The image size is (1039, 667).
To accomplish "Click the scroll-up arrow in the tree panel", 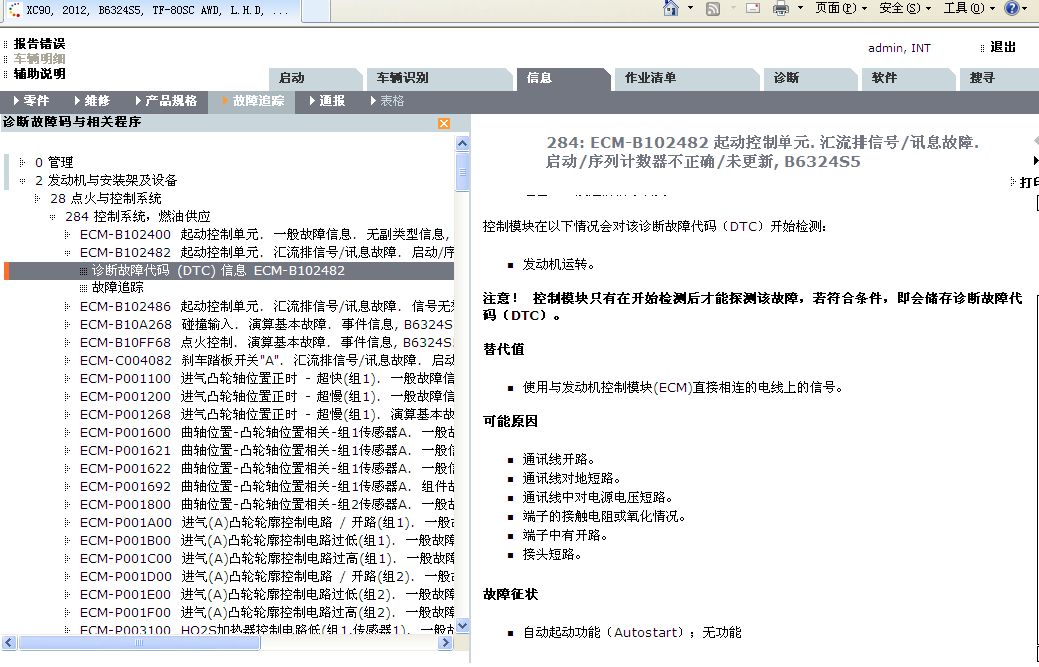I will pos(462,144).
